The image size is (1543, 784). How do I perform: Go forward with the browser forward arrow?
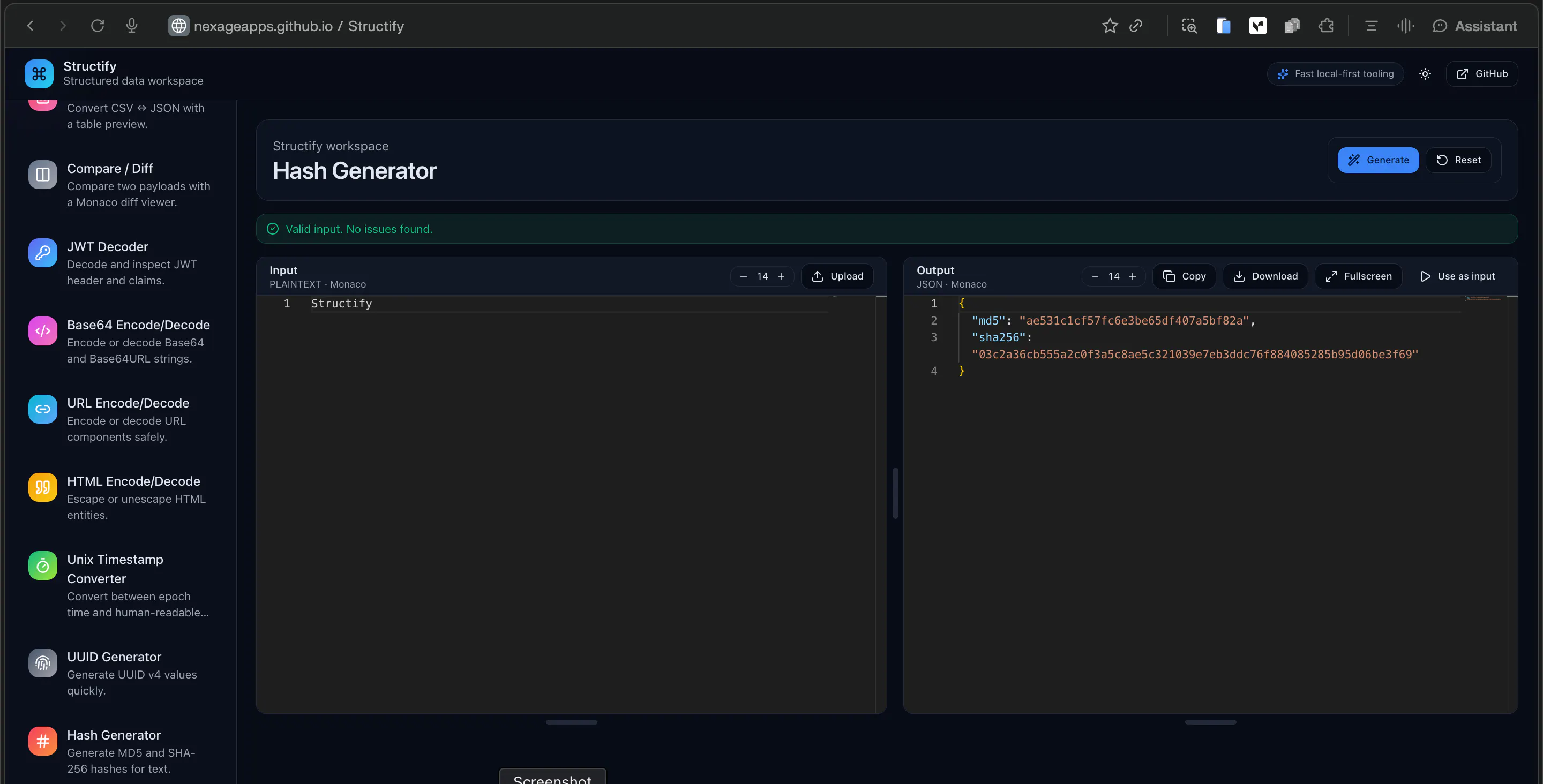tap(63, 26)
